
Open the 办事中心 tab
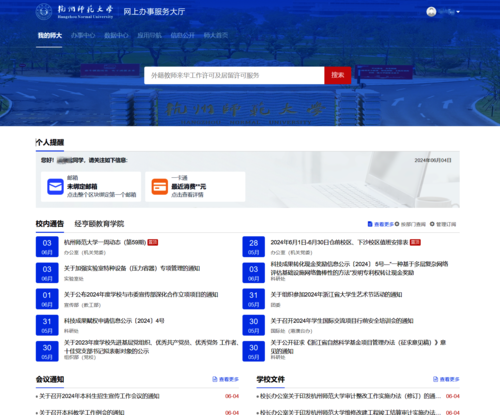[x=83, y=35]
